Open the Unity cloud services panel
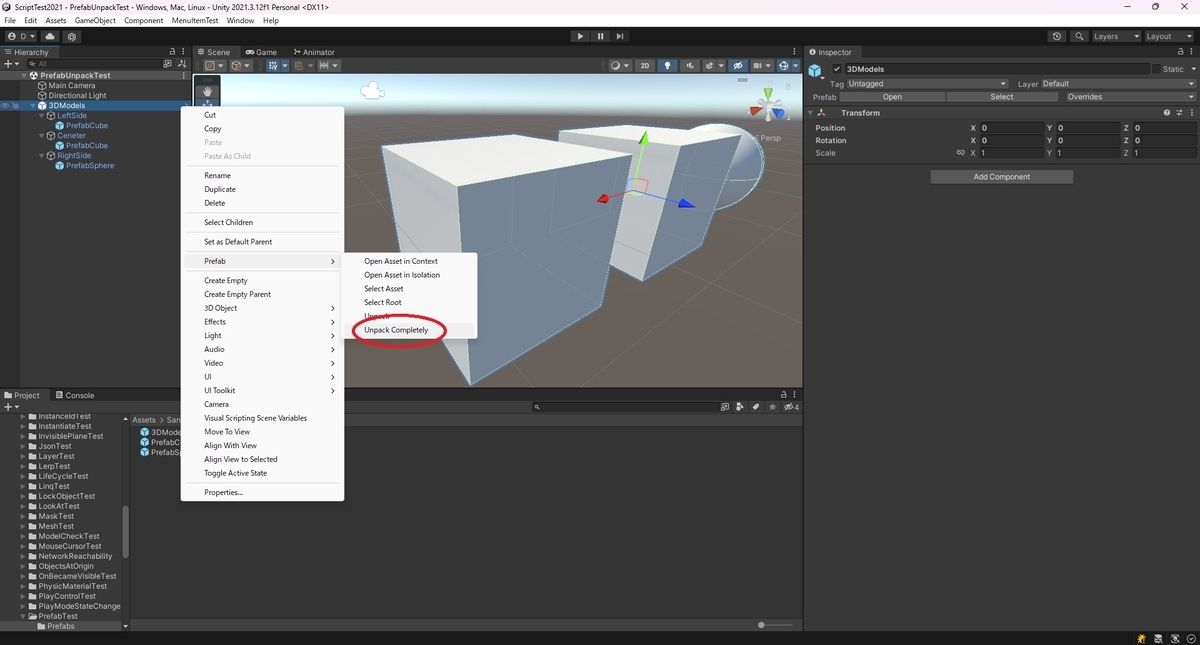The width and height of the screenshot is (1200, 645). pyautogui.click(x=49, y=35)
